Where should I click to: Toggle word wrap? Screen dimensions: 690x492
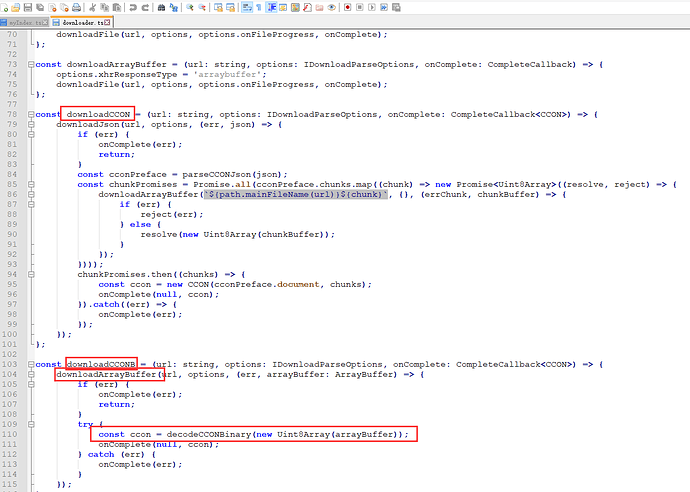pyautogui.click(x=247, y=7)
